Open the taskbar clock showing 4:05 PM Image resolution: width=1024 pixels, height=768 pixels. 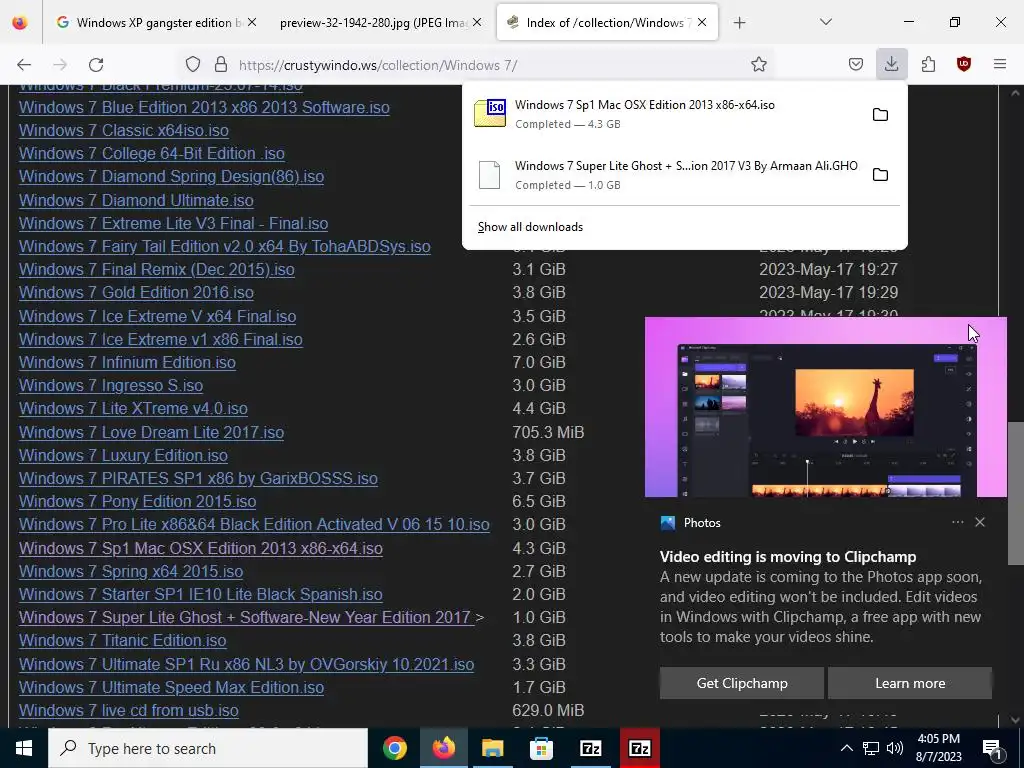(939, 748)
